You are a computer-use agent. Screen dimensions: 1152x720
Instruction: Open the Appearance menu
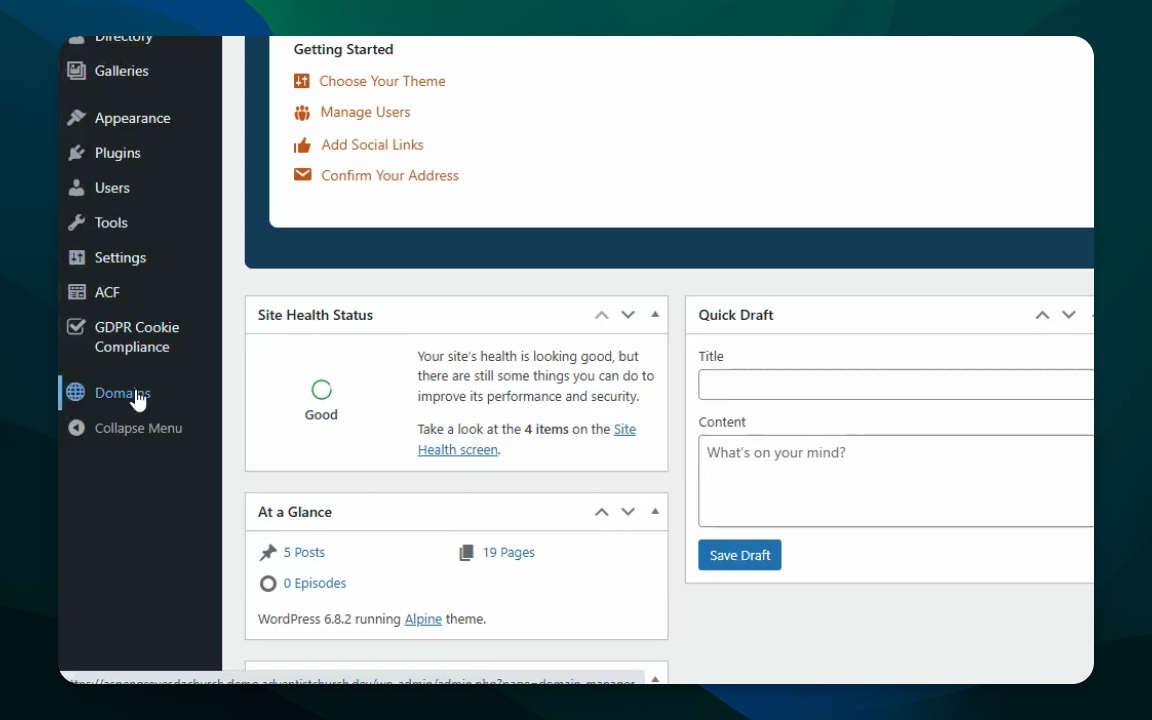[x=132, y=118]
